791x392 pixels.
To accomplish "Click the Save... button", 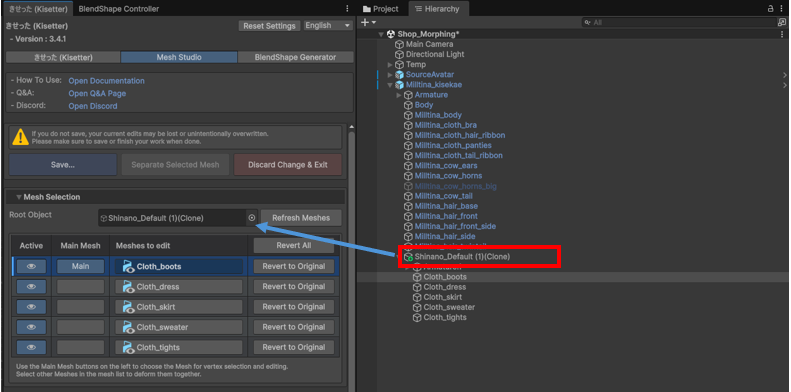I will [63, 164].
